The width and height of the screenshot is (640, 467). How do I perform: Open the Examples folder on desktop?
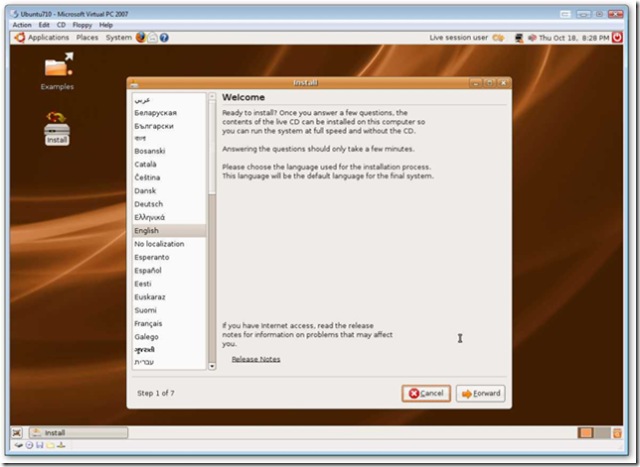point(57,69)
